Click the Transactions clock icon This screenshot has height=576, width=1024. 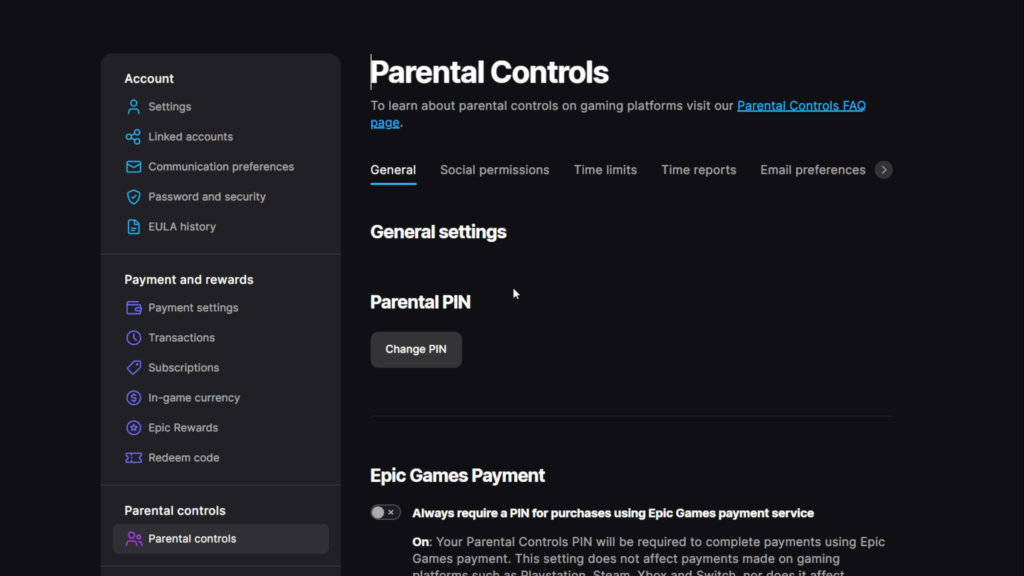click(133, 338)
